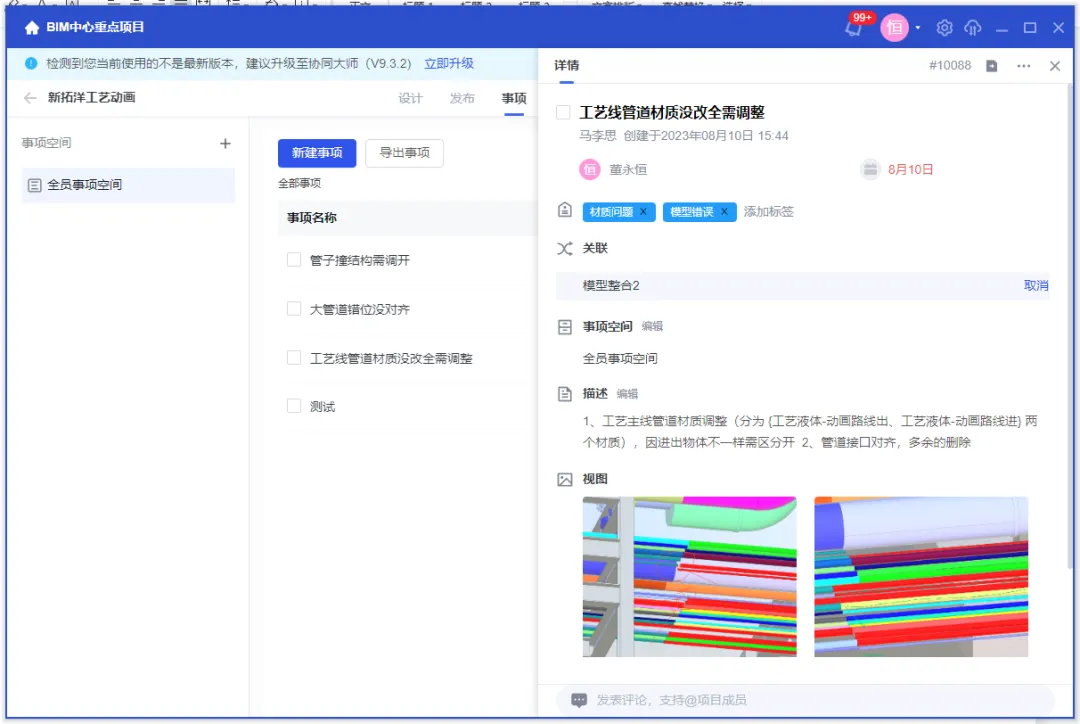1080x724 pixels.
Task: Go back using the left arrow
Action: click(x=30, y=98)
